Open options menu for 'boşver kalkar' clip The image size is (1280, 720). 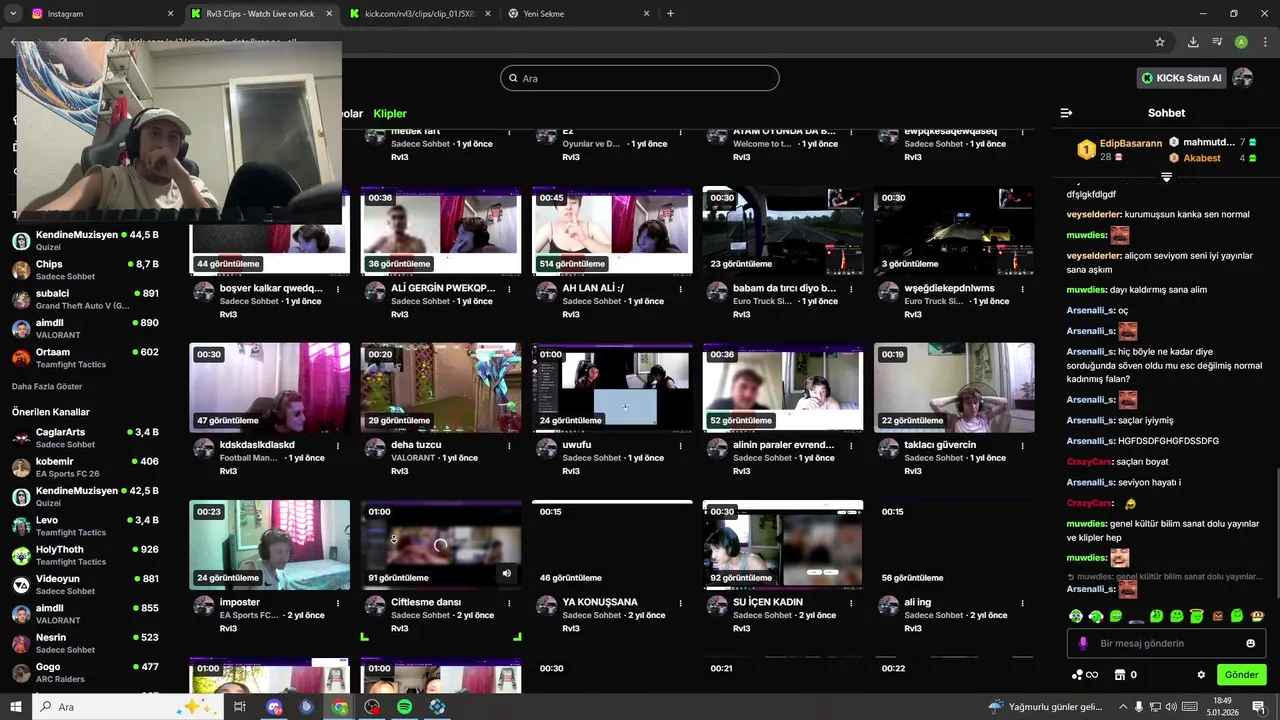[x=338, y=289]
